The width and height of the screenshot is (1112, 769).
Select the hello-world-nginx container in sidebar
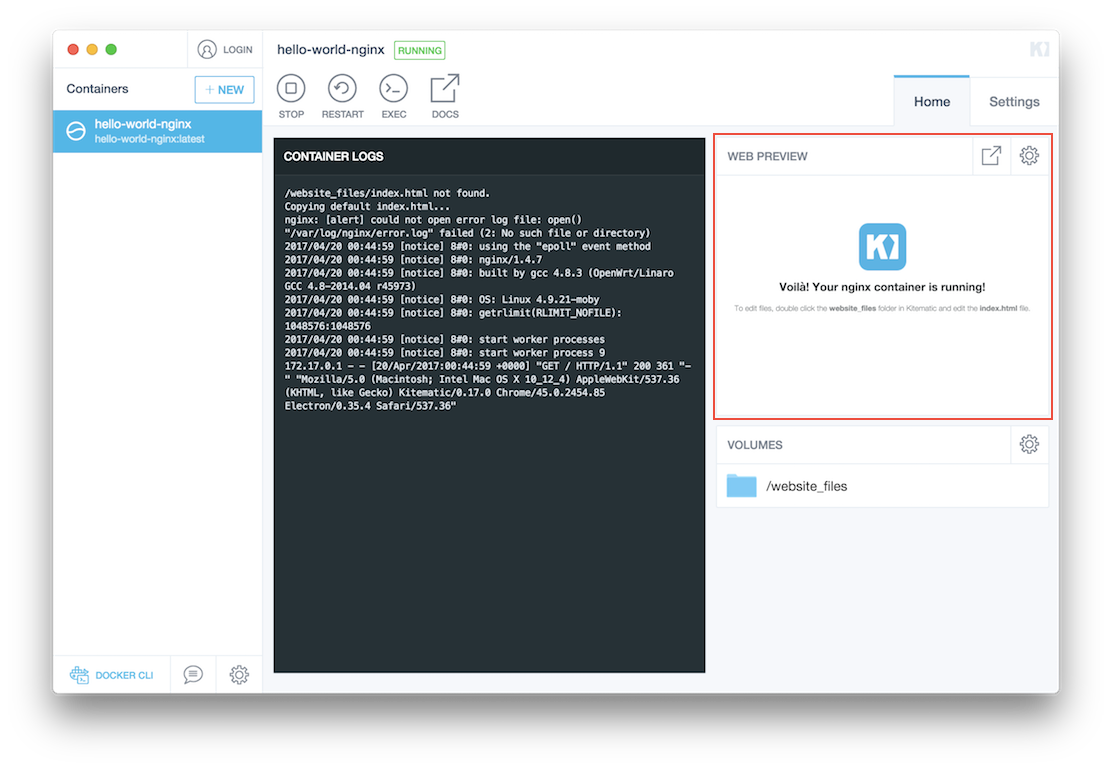(x=157, y=131)
